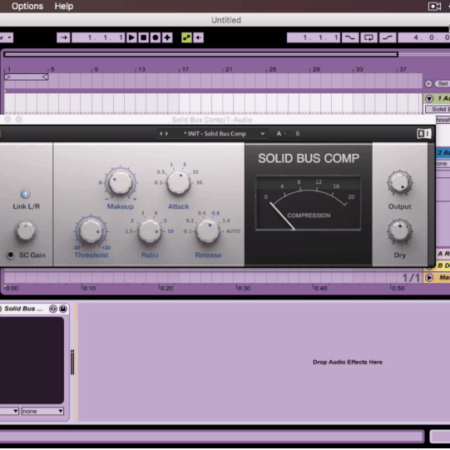
Task: Click the Makeup knob
Action: tap(120, 182)
